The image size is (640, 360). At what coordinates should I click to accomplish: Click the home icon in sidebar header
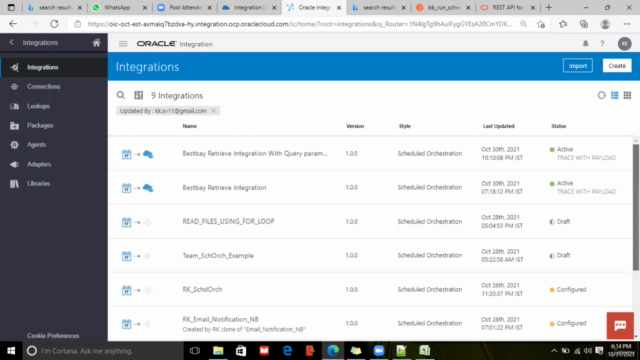(x=96, y=42)
